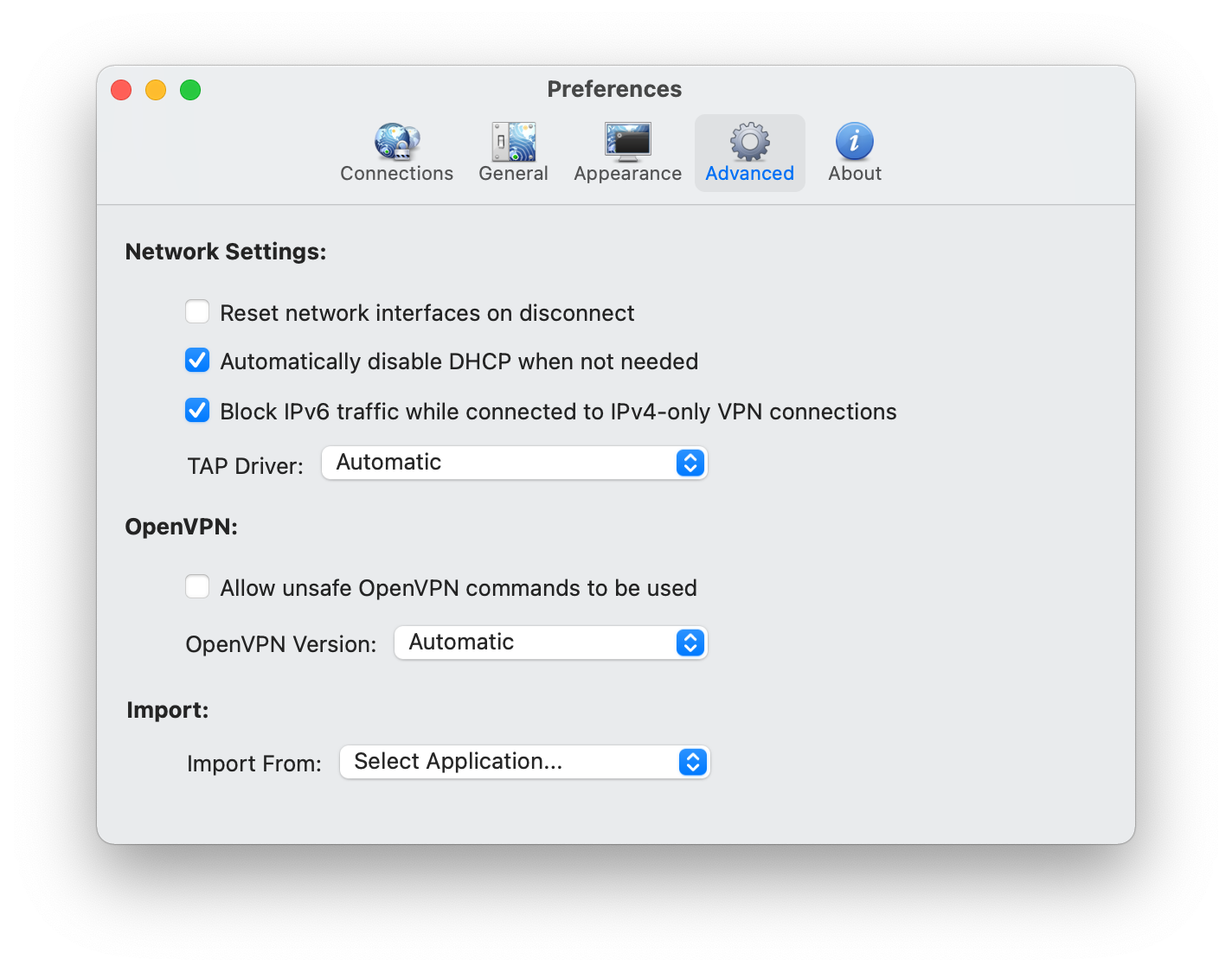Image resolution: width=1232 pixels, height=972 pixels.
Task: Click the Import: section heading
Action: pyautogui.click(x=168, y=710)
